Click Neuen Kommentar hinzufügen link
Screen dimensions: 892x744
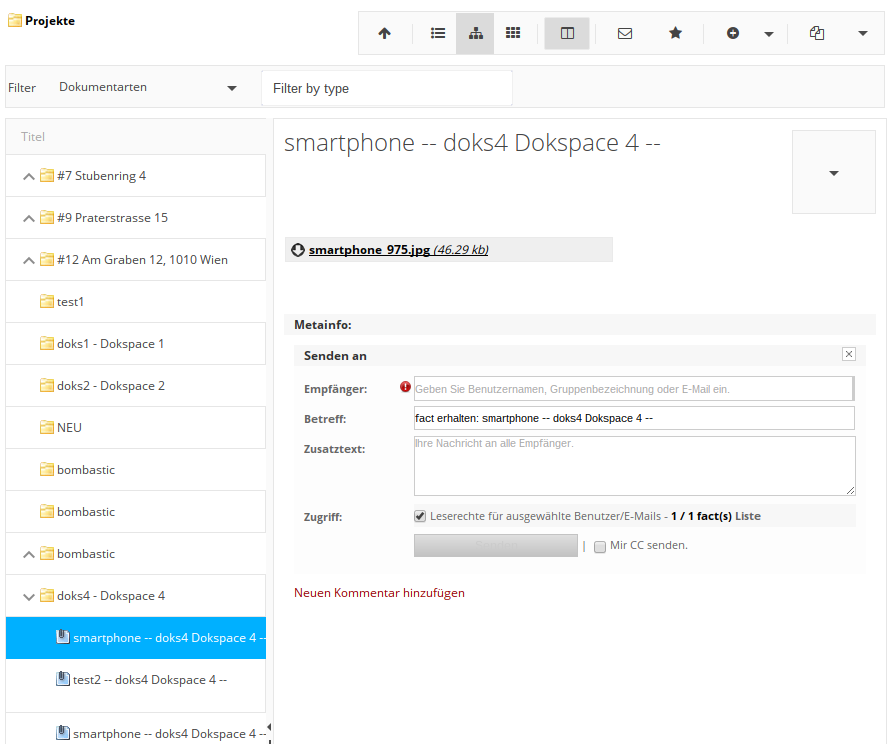pyautogui.click(x=379, y=593)
